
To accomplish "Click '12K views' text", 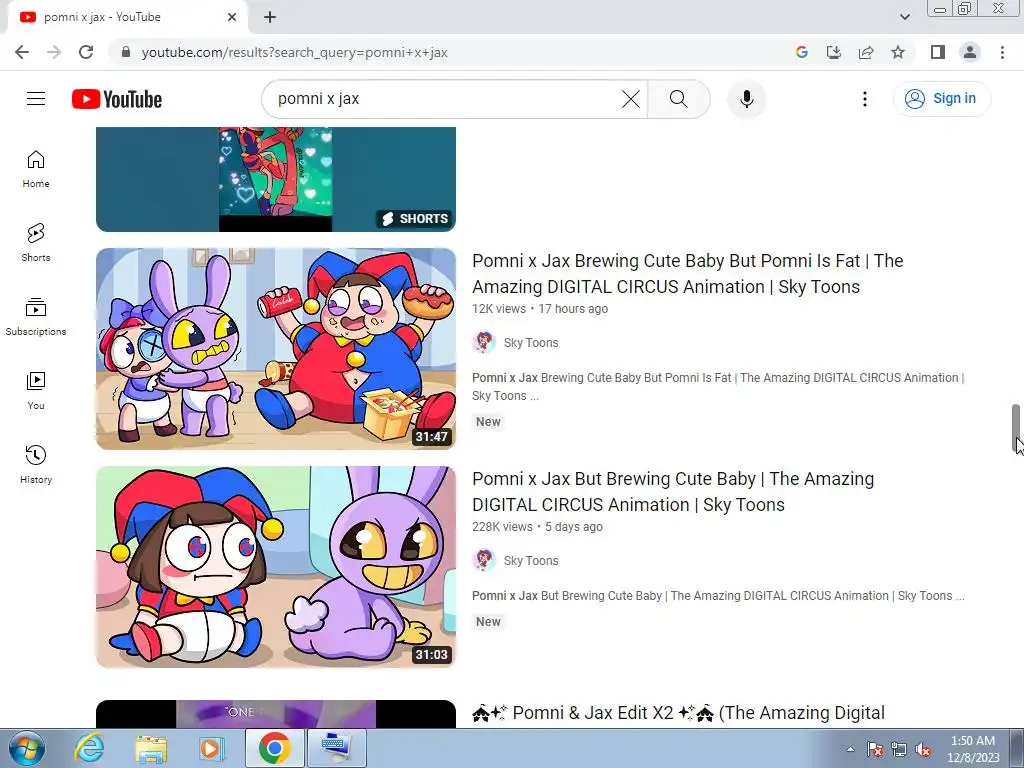I will [499, 309].
